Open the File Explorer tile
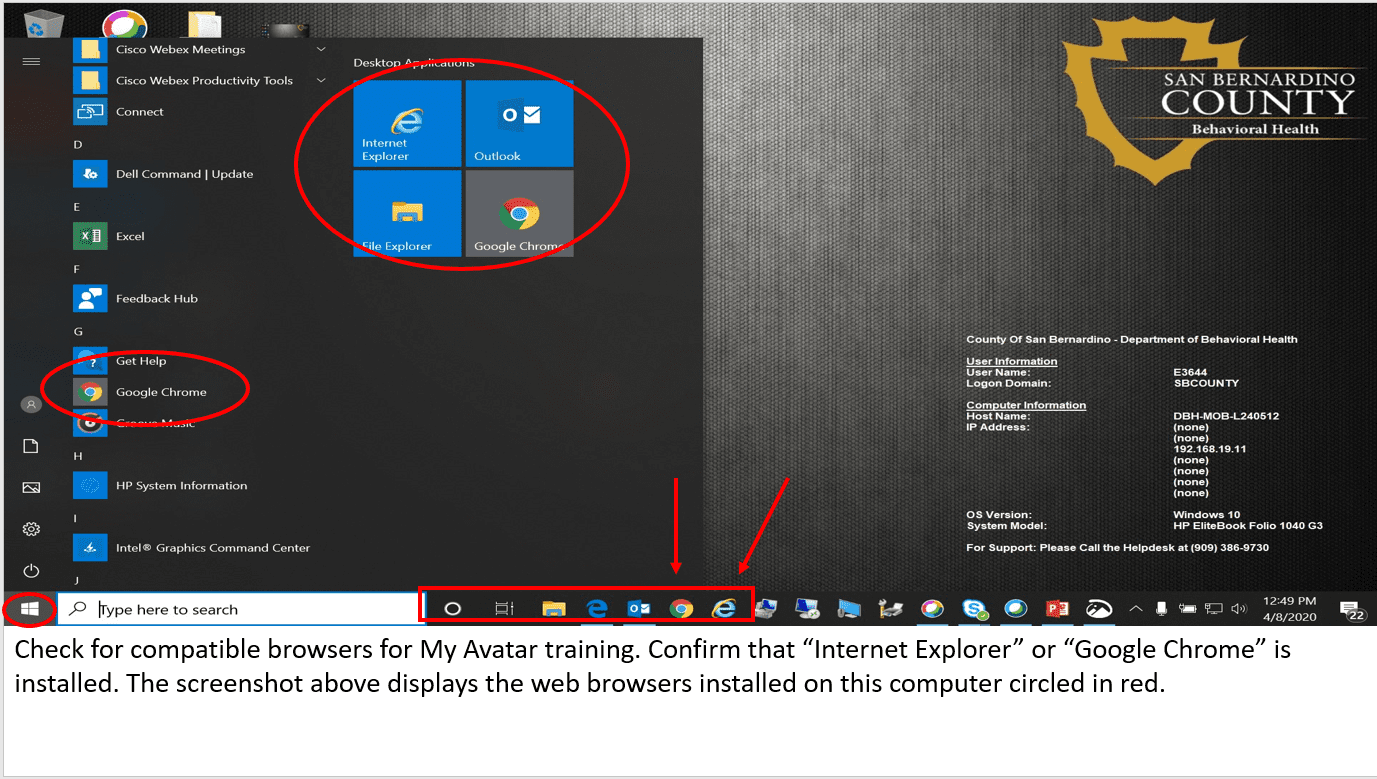Image resolution: width=1377 pixels, height=779 pixels. 407,213
